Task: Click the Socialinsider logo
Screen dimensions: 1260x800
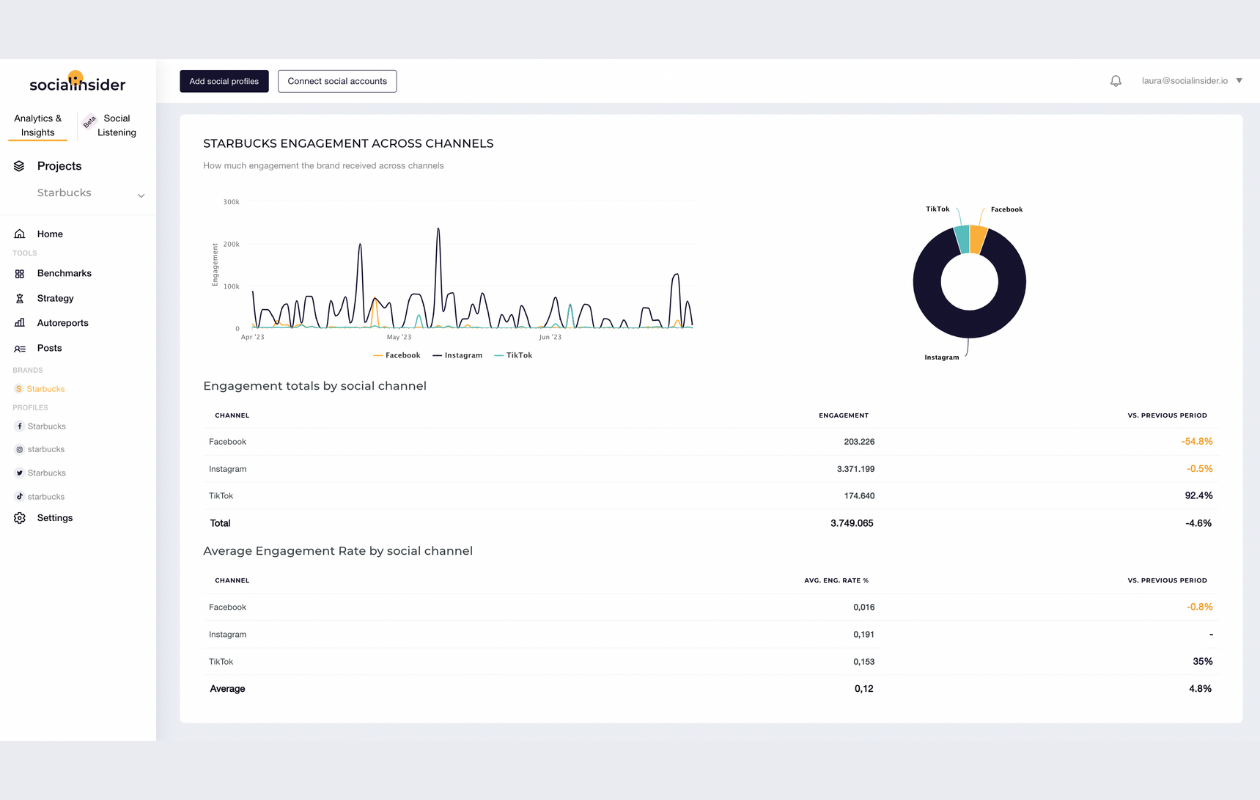Action: 77,83
